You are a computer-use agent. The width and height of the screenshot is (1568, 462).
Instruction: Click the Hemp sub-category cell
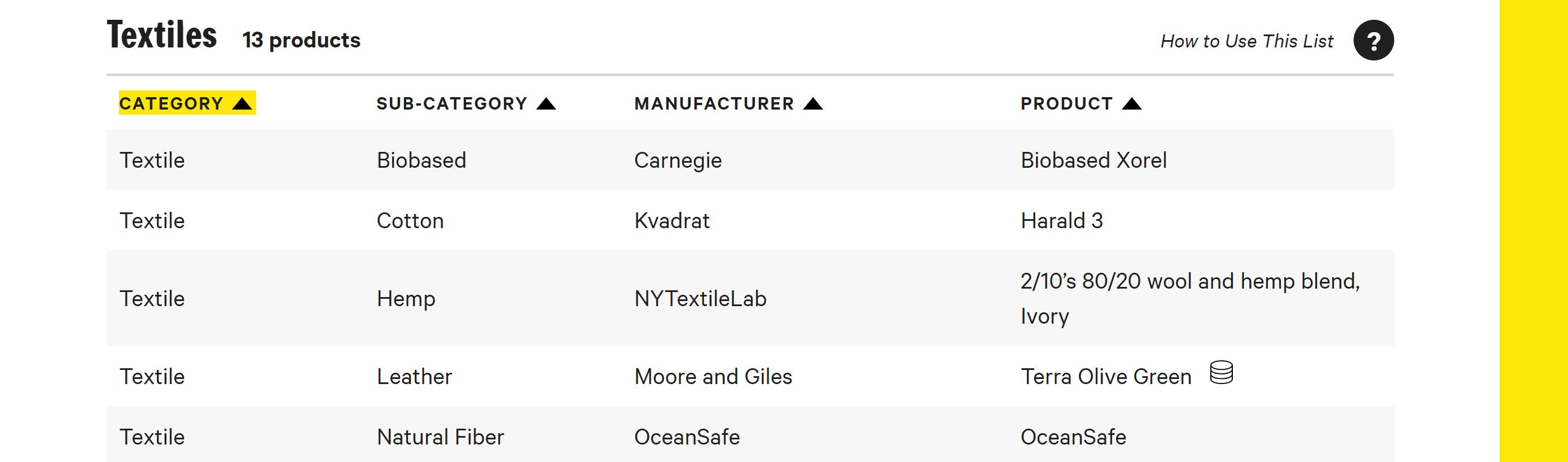[406, 299]
